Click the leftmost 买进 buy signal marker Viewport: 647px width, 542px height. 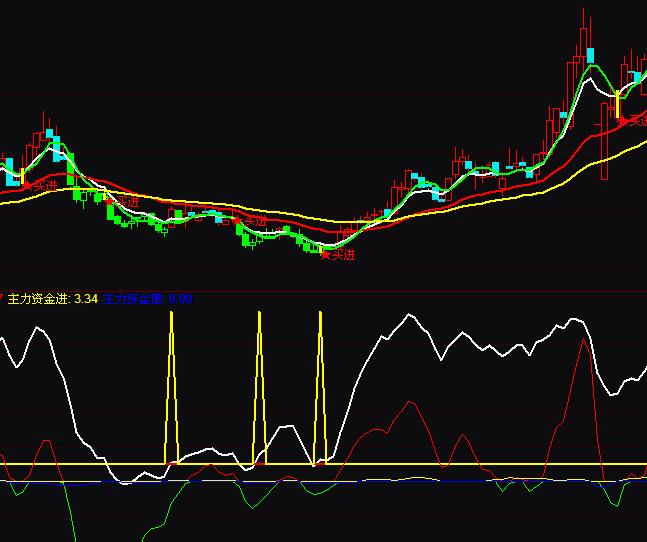(x=40, y=185)
